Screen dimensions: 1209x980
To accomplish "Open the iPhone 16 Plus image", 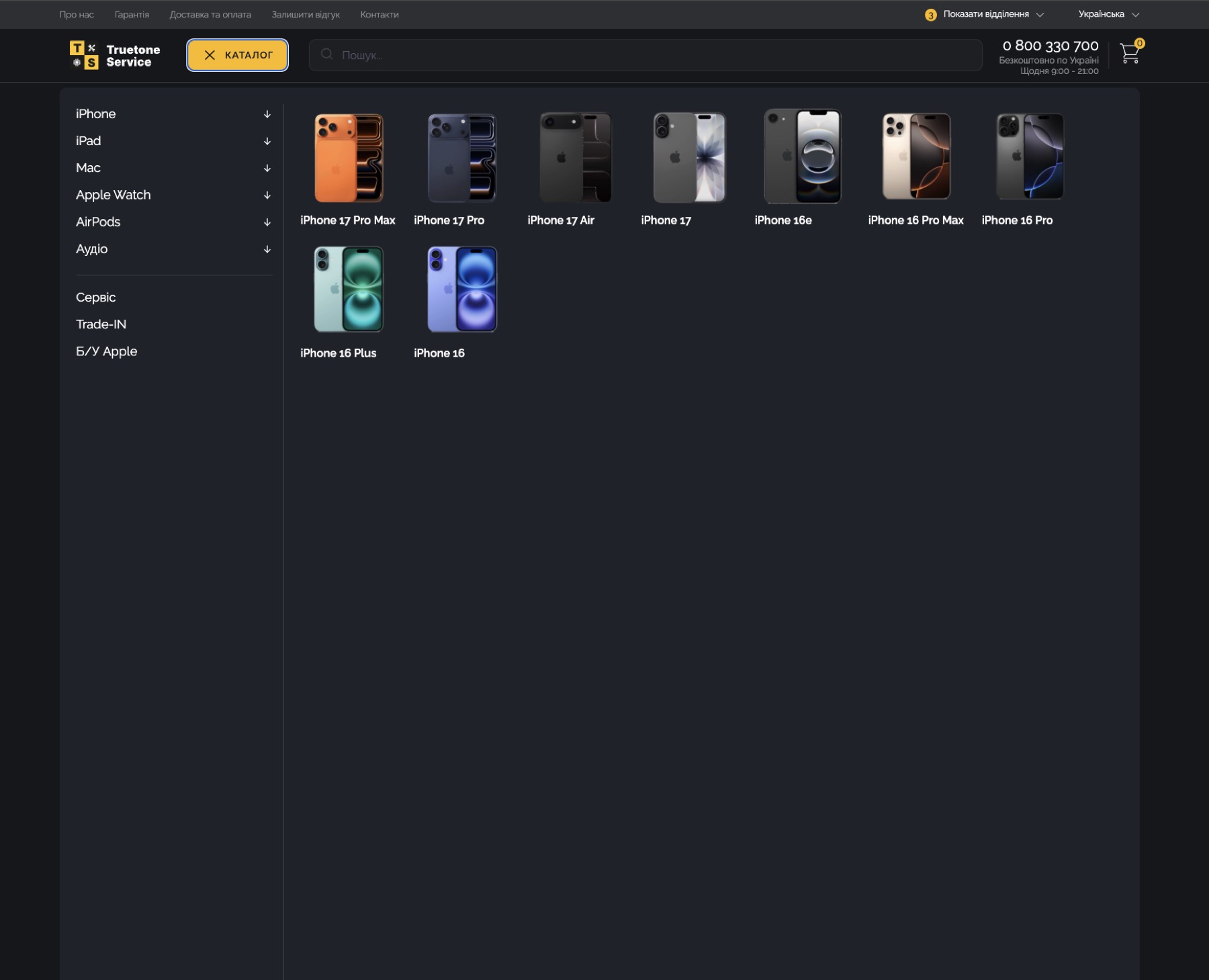I will click(349, 289).
